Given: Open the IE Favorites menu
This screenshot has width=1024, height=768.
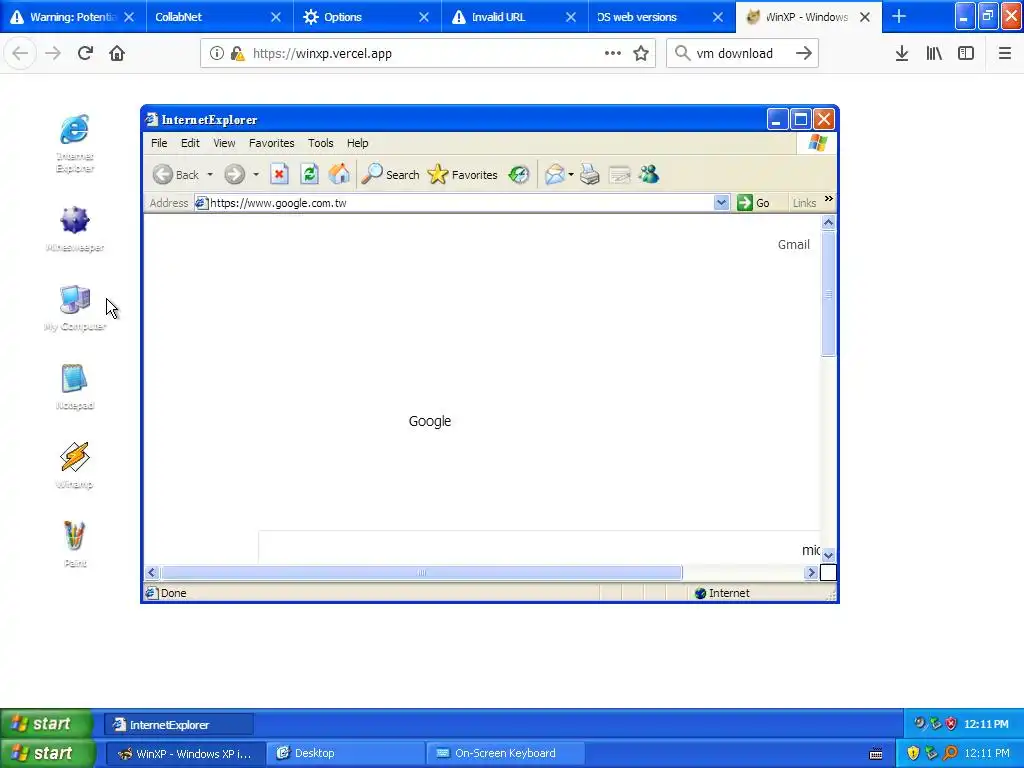Looking at the screenshot, I should [272, 143].
